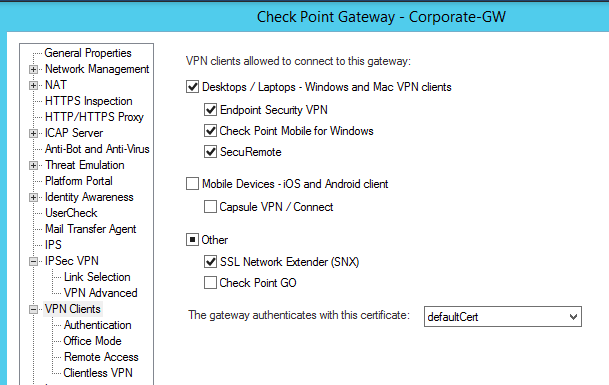Select IPSec VPN tree item
This screenshot has height=385, width=609.
(x=72, y=261)
